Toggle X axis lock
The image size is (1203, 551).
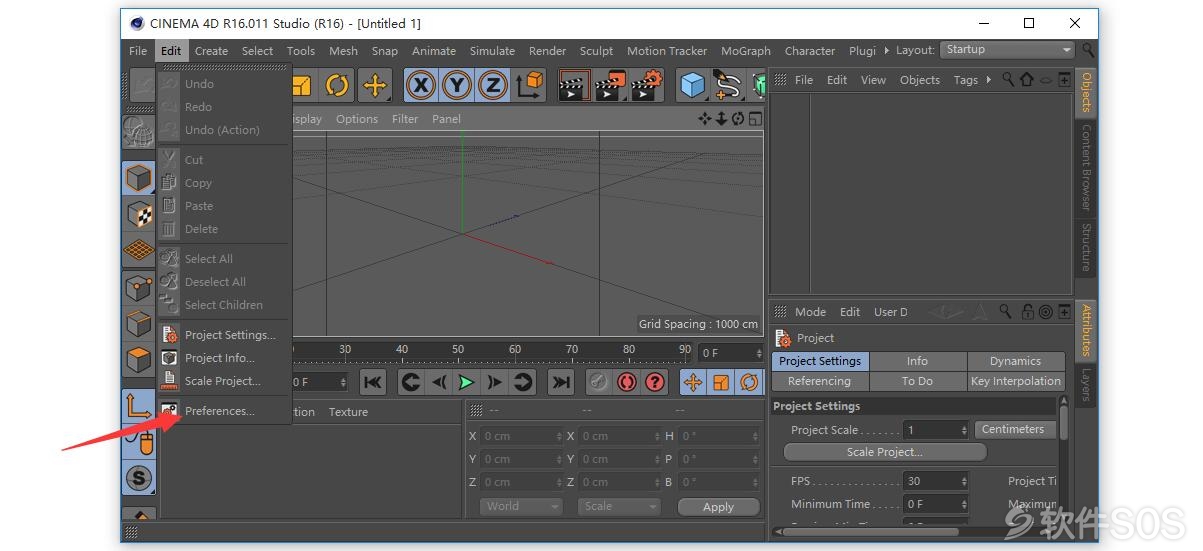pyautogui.click(x=421, y=86)
